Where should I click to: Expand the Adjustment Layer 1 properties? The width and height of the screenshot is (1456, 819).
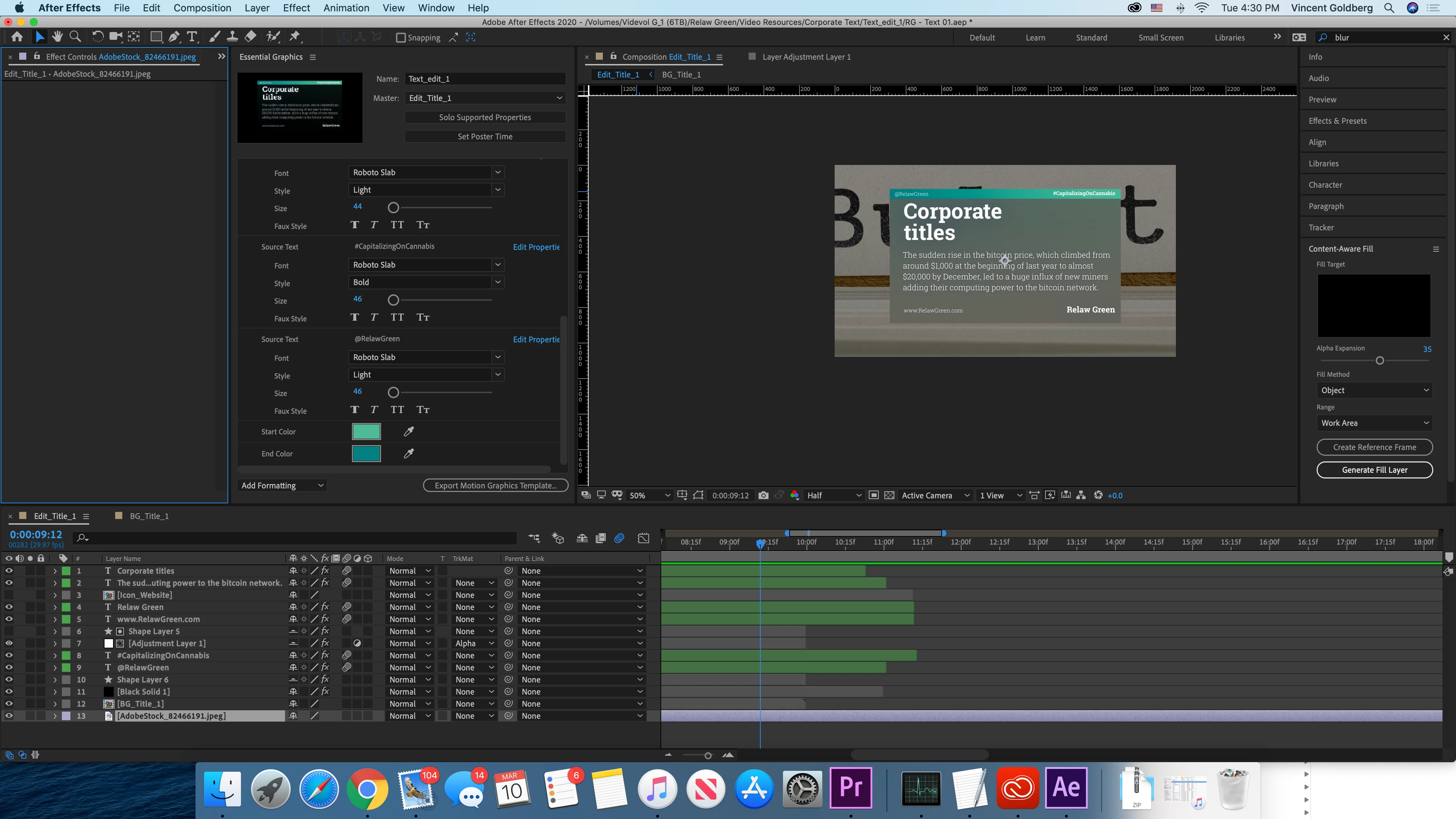55,644
